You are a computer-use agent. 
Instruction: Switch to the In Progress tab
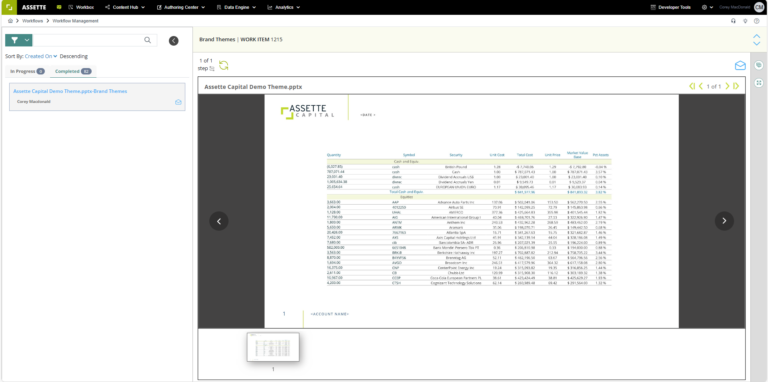click(27, 72)
